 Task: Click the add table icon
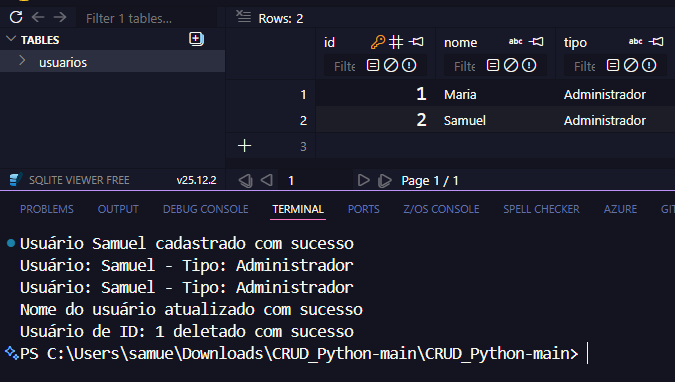196,39
